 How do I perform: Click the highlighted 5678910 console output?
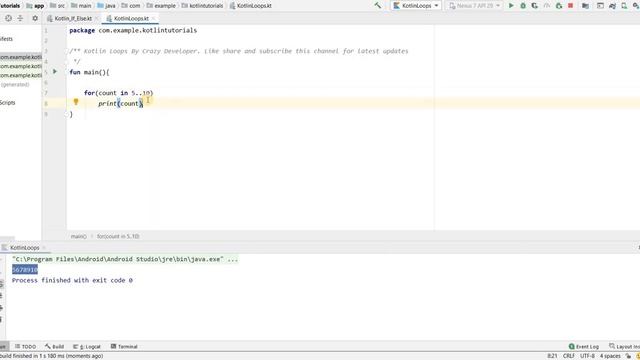click(x=25, y=269)
